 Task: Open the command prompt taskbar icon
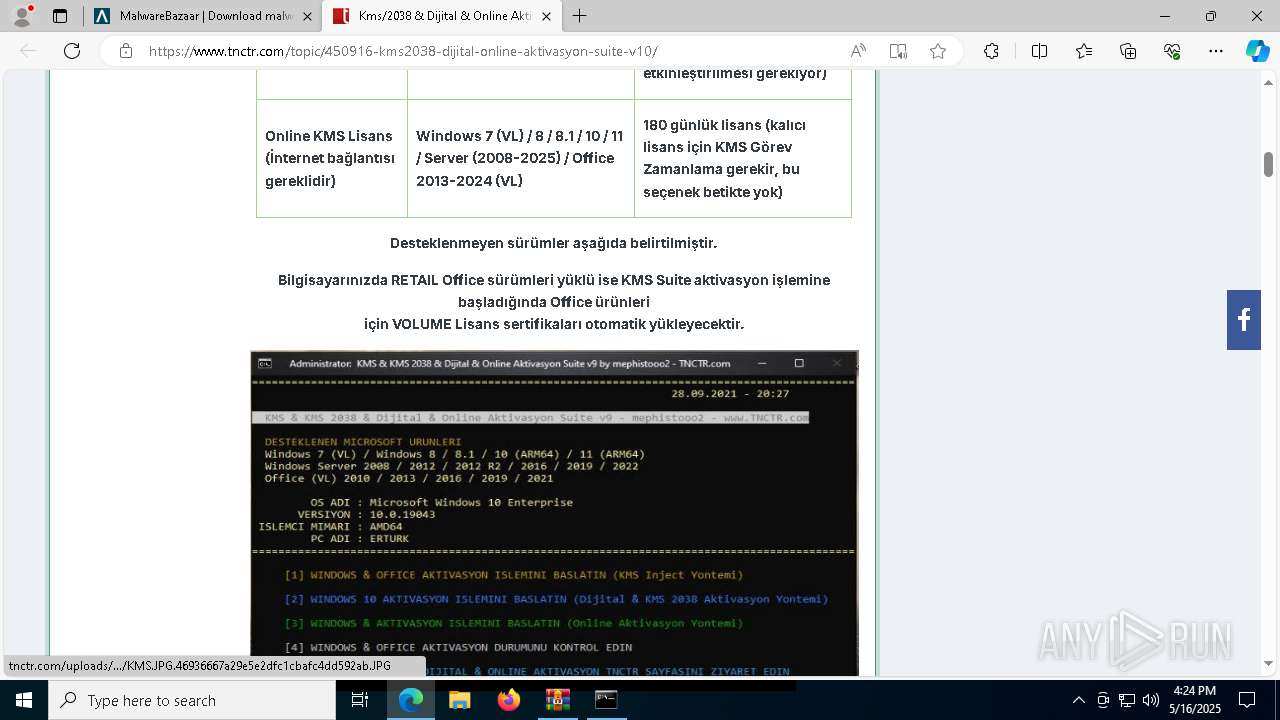(x=606, y=700)
